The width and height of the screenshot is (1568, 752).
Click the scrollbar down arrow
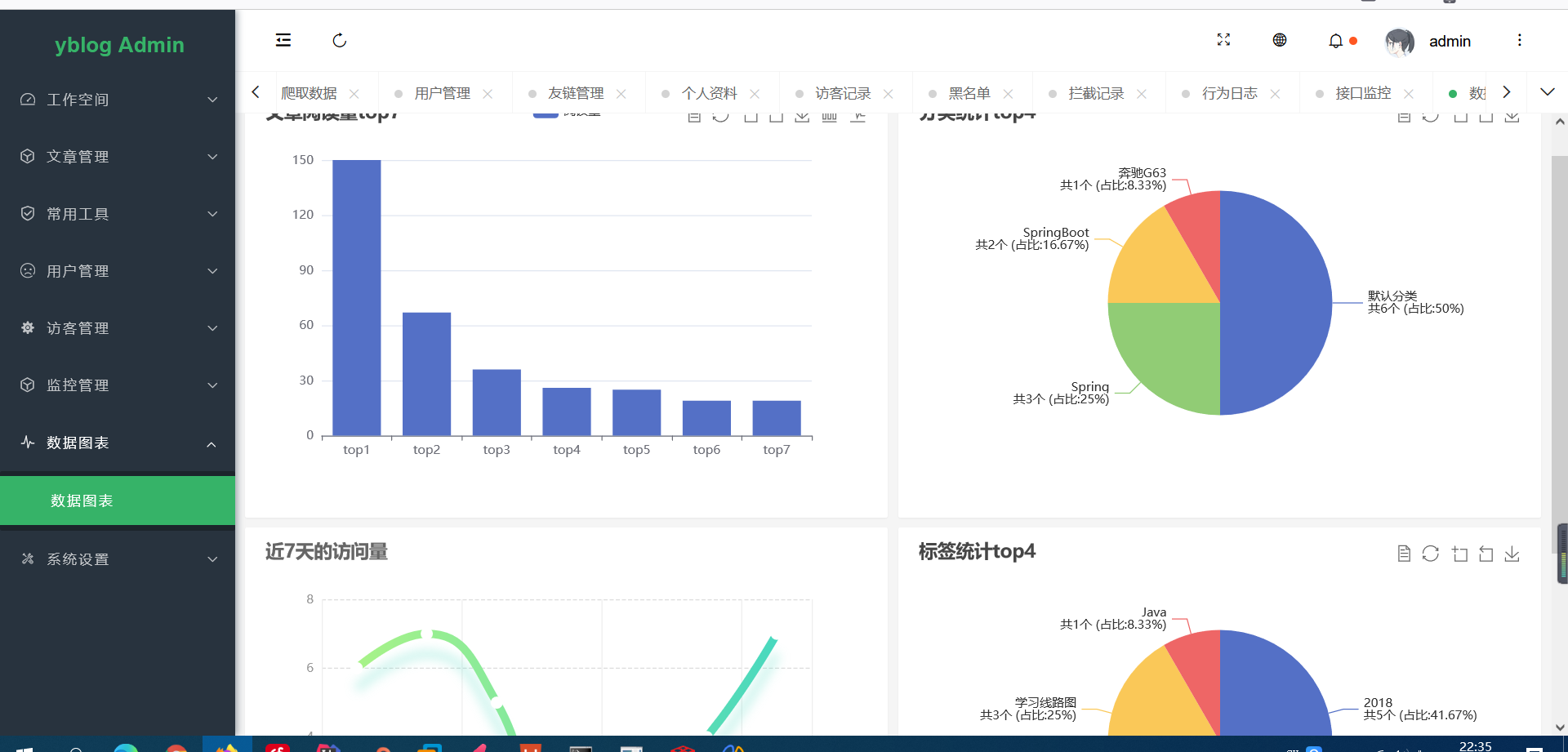(1560, 727)
